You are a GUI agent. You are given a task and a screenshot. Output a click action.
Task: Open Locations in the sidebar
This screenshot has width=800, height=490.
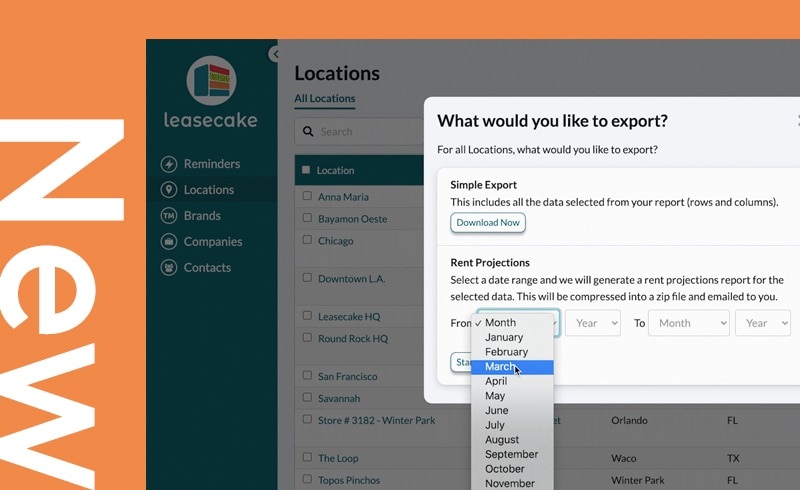209,190
